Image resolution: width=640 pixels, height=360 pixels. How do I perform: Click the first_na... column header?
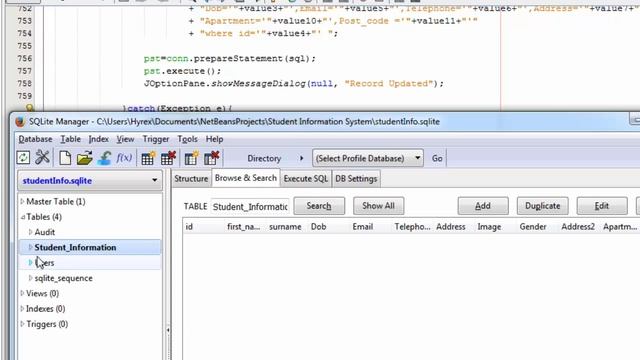point(246,227)
